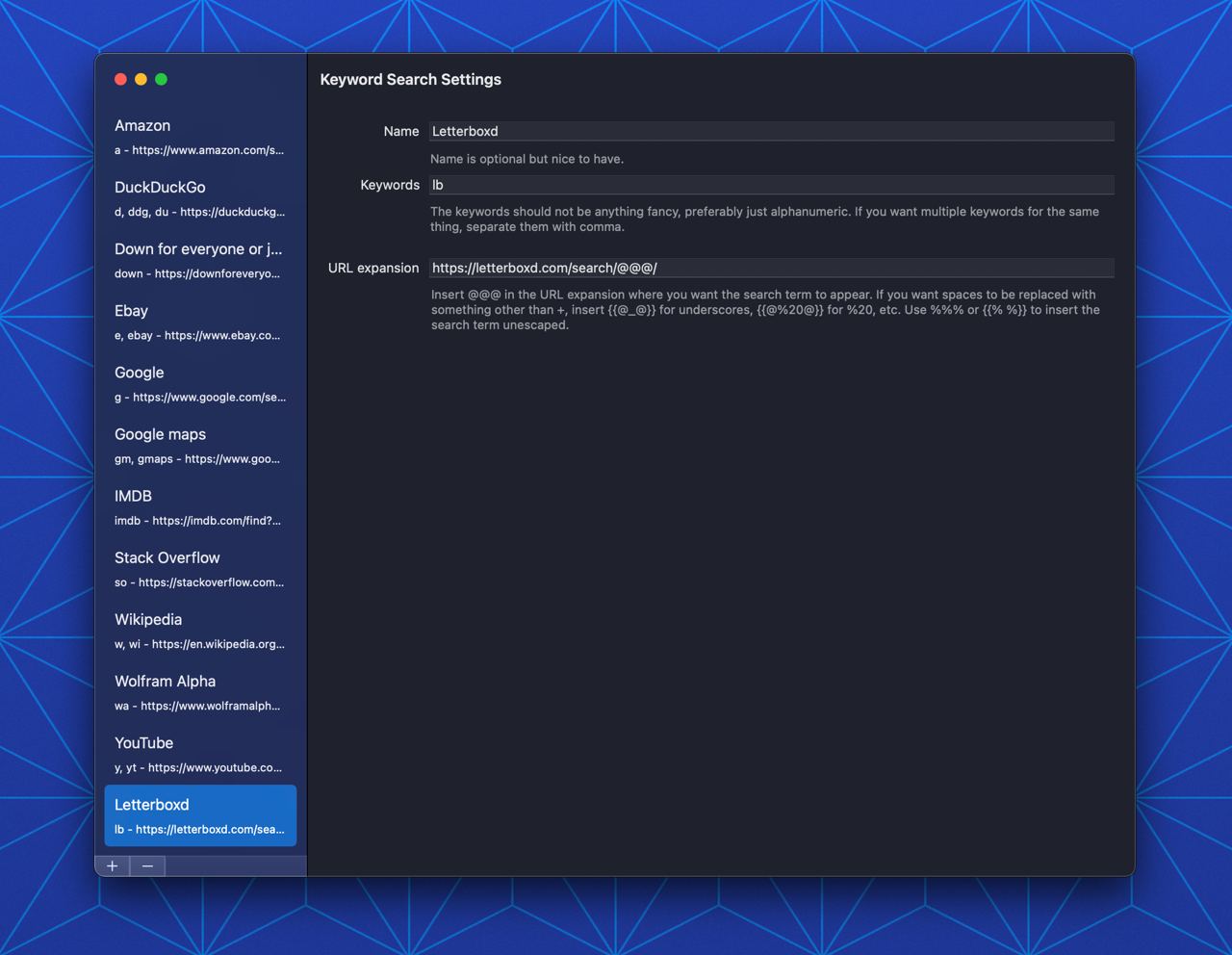Add a new keyword search with plus button
This screenshot has width=1232, height=955.
pyautogui.click(x=113, y=865)
